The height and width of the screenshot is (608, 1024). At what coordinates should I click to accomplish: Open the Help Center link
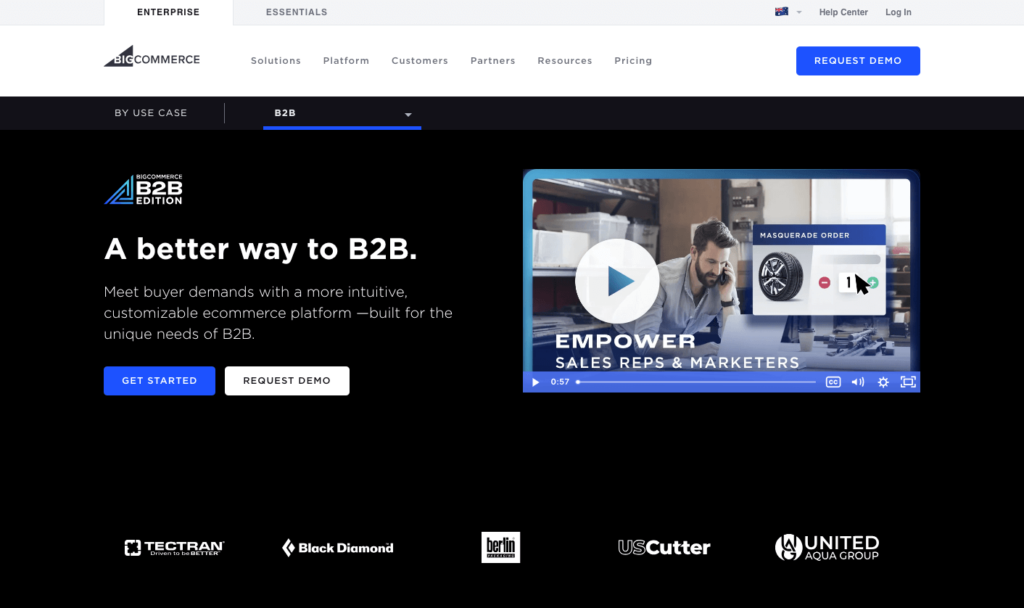(x=843, y=12)
